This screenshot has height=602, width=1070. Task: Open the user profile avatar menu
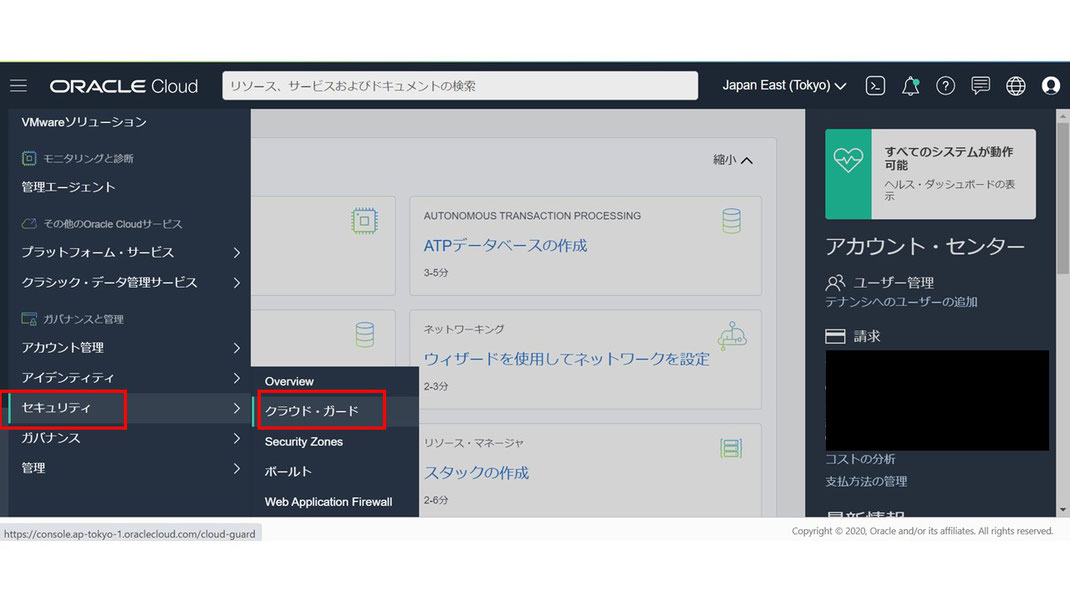1051,85
